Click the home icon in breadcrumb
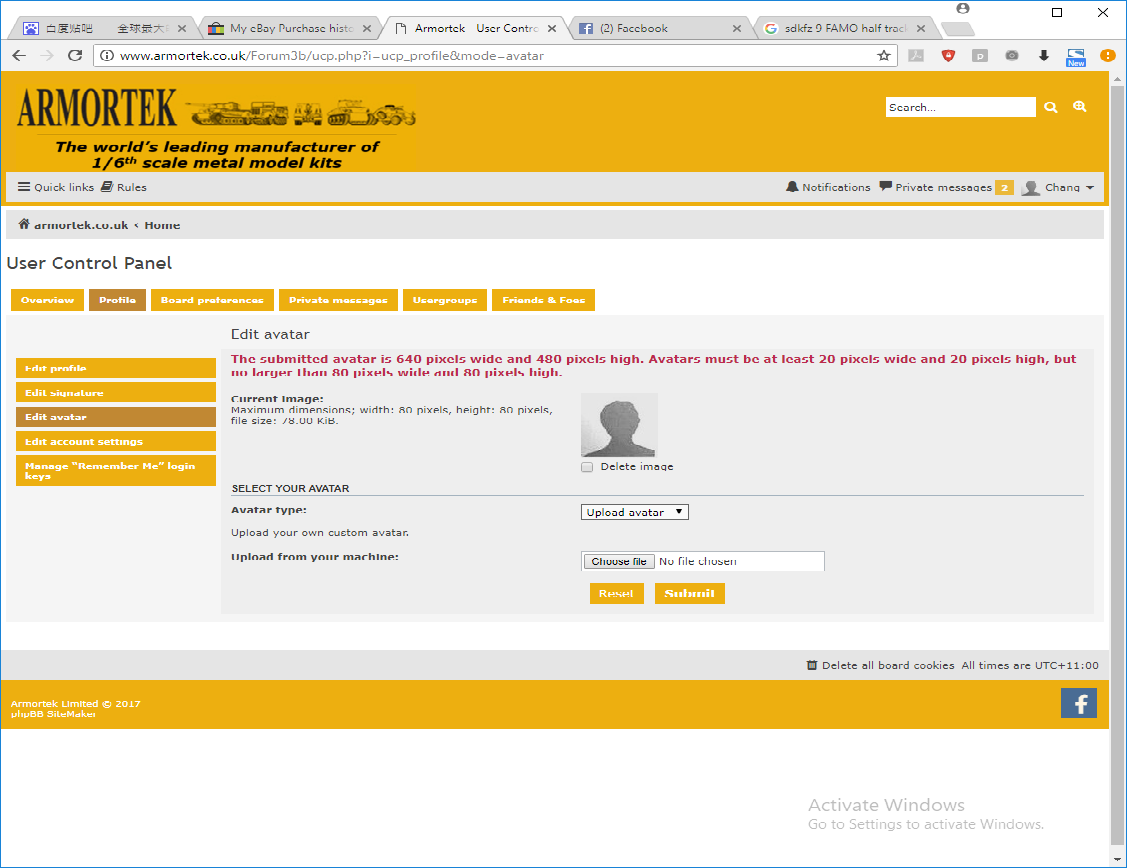 click(x=24, y=224)
